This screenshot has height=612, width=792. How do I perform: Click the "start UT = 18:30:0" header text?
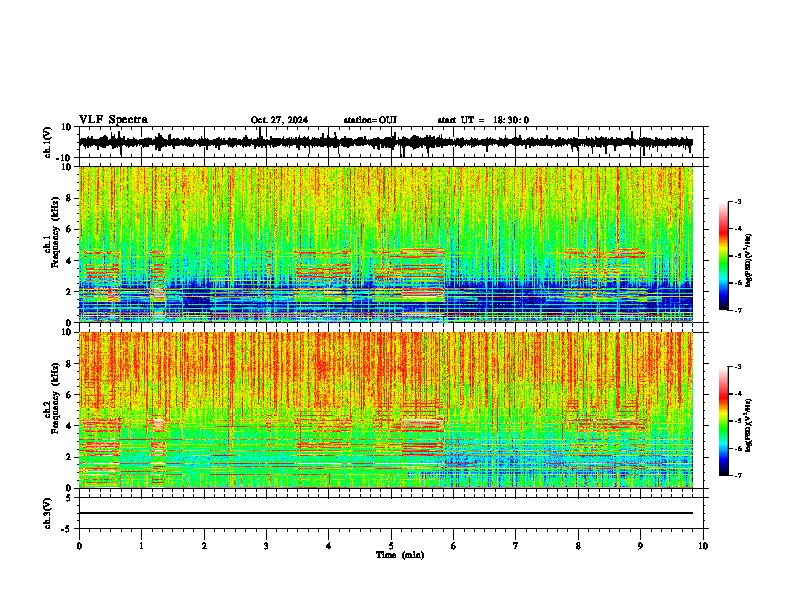click(483, 120)
